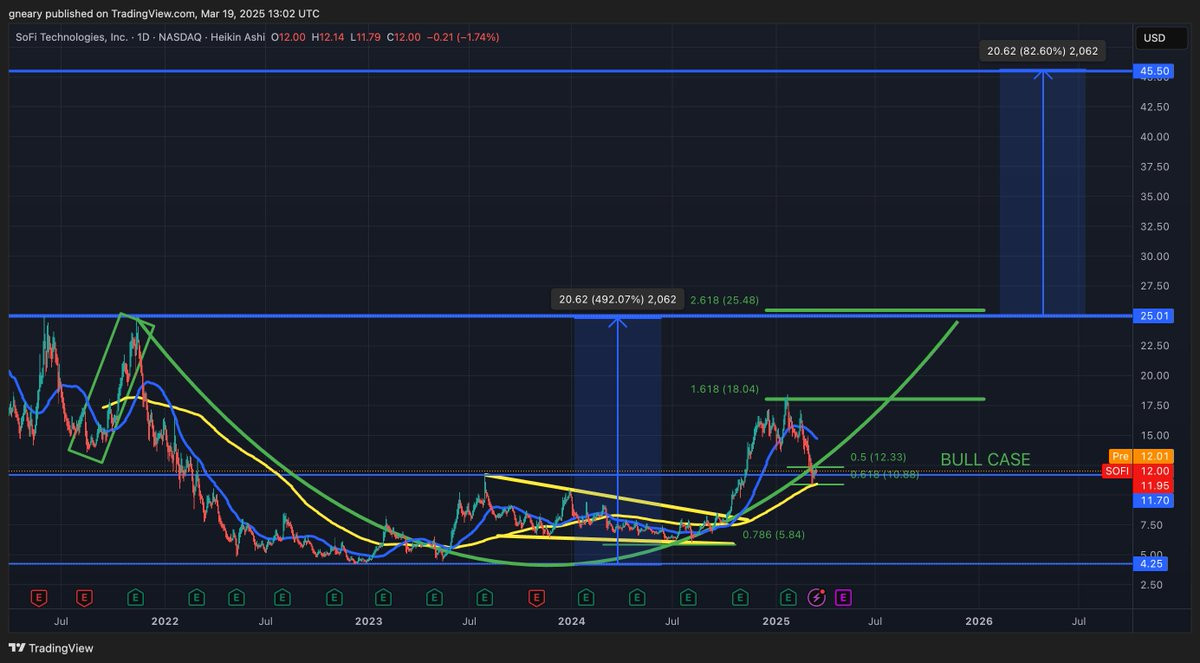Screen dimensions: 1200x663
Task: Click the SoFi Technologies, Inc. symbol title
Action: (x=73, y=37)
